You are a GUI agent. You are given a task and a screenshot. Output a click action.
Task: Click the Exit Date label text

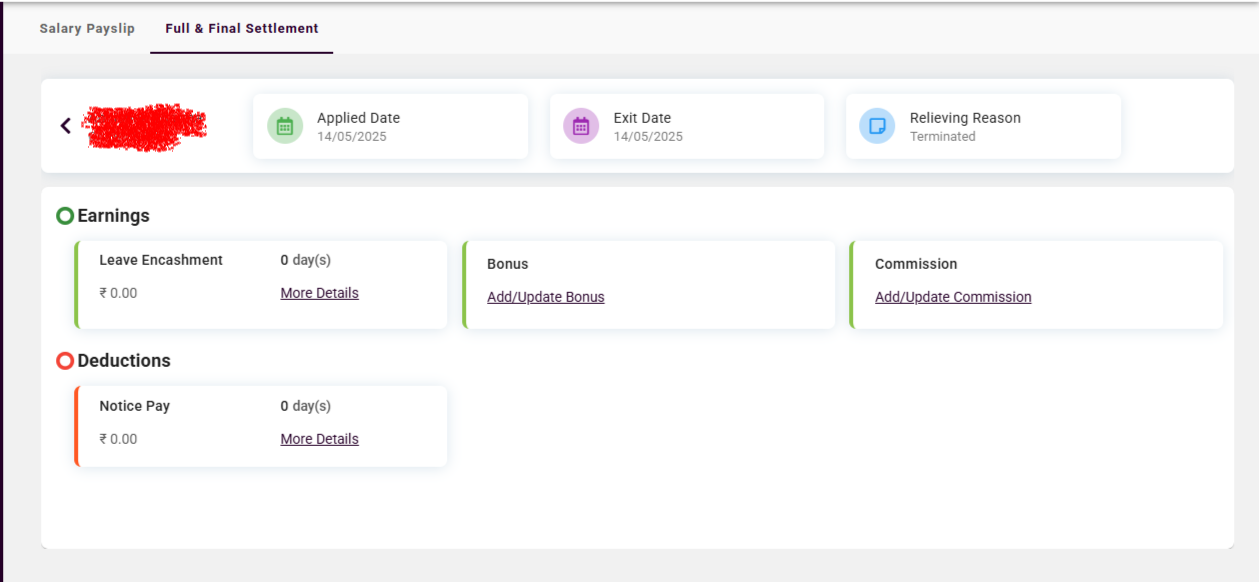(642, 118)
